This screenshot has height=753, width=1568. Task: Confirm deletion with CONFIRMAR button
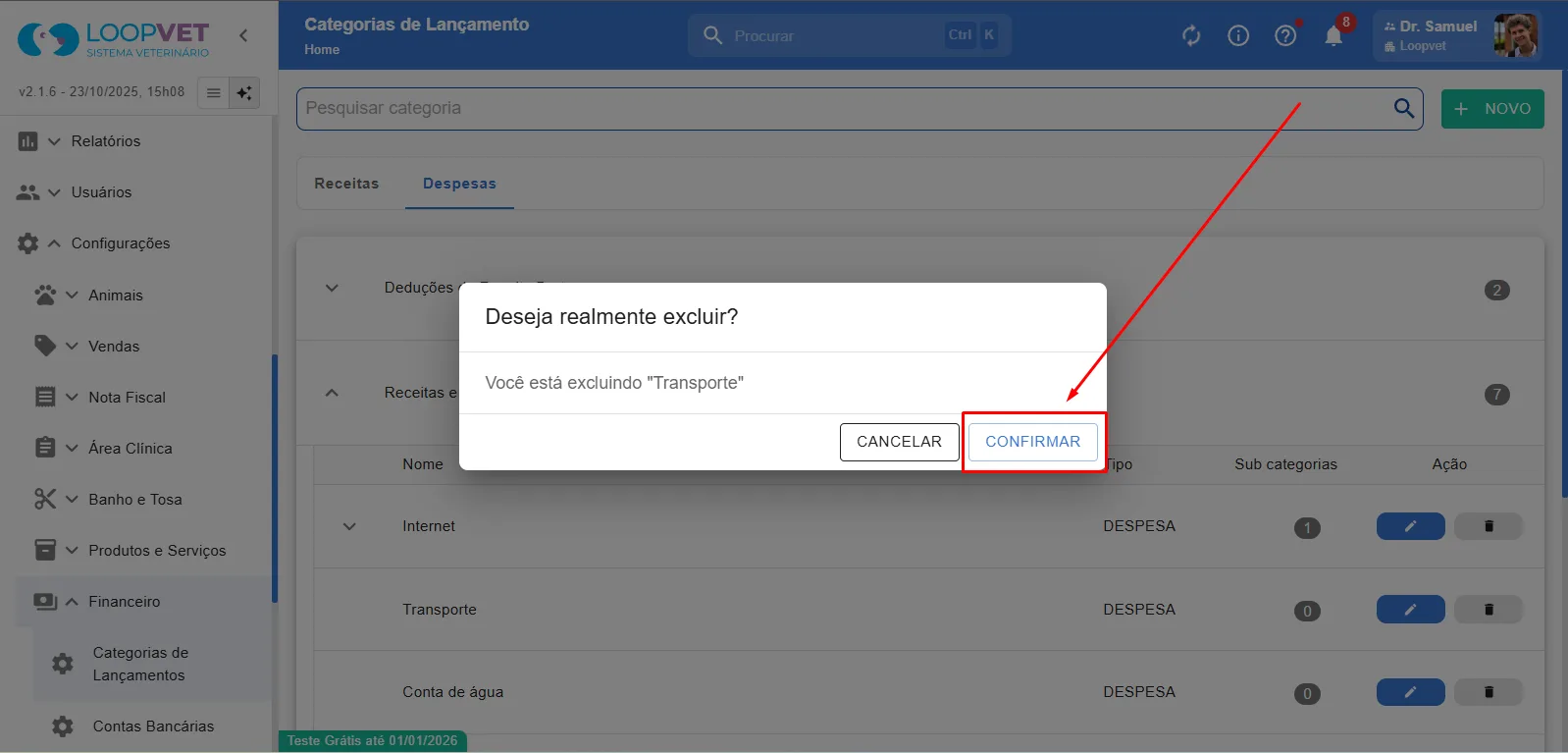coord(1032,442)
